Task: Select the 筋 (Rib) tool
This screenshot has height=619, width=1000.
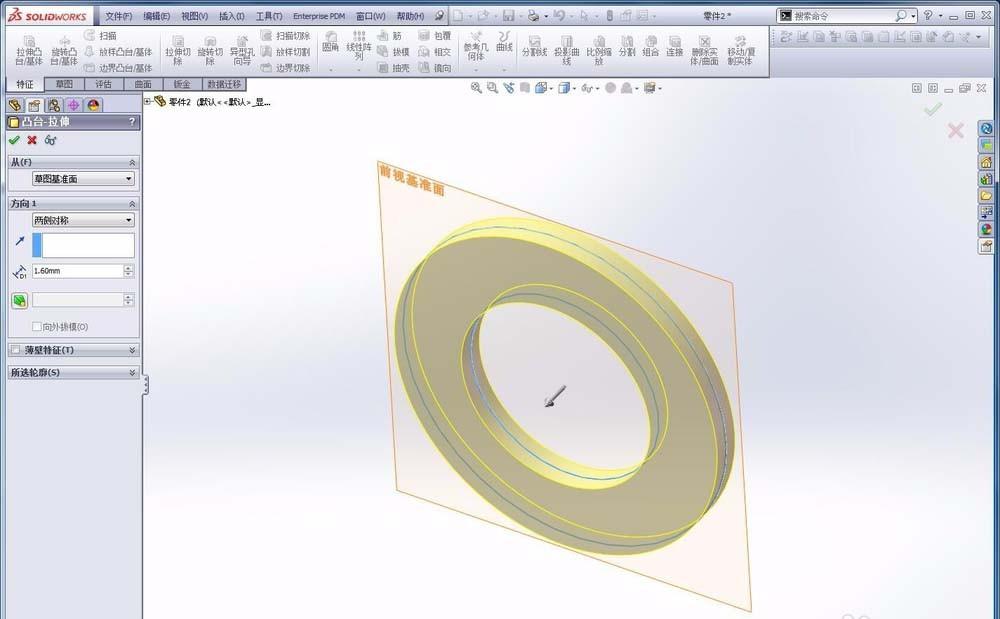Action: click(396, 37)
